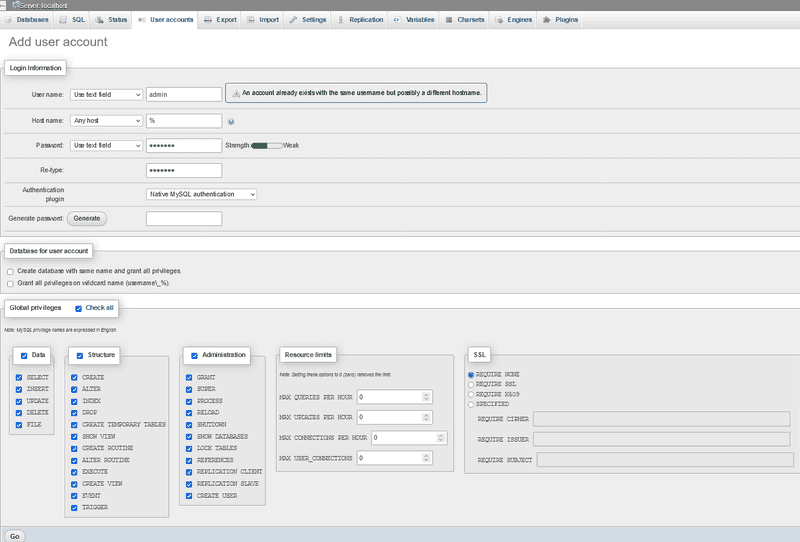The height and width of the screenshot is (542, 800).
Task: Click the User accounts tab icon
Action: (141, 20)
